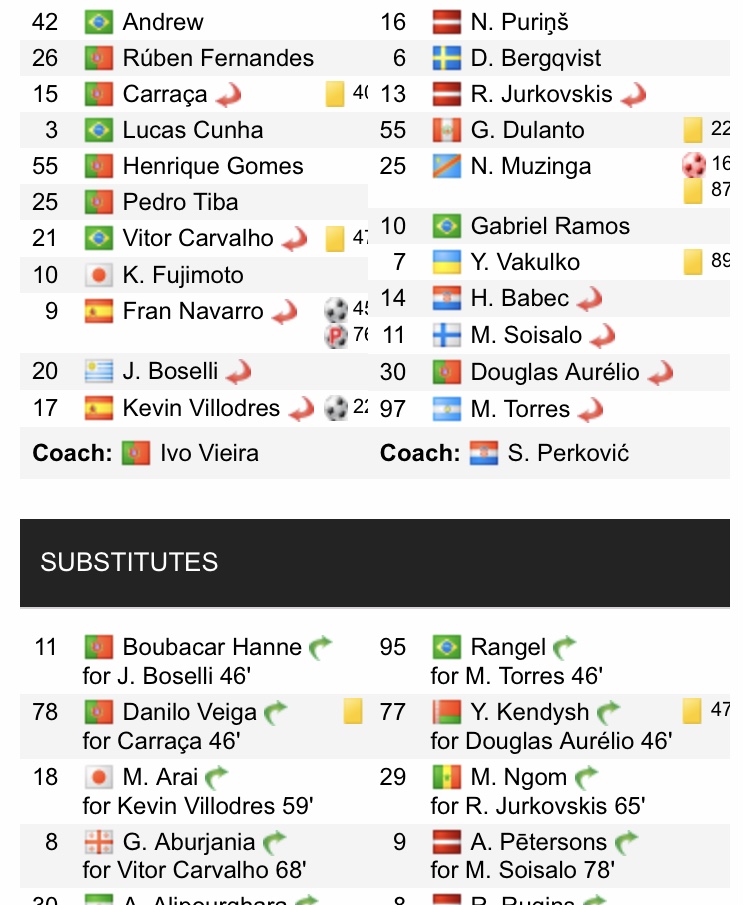Select player D. Bergqvist

536,58
